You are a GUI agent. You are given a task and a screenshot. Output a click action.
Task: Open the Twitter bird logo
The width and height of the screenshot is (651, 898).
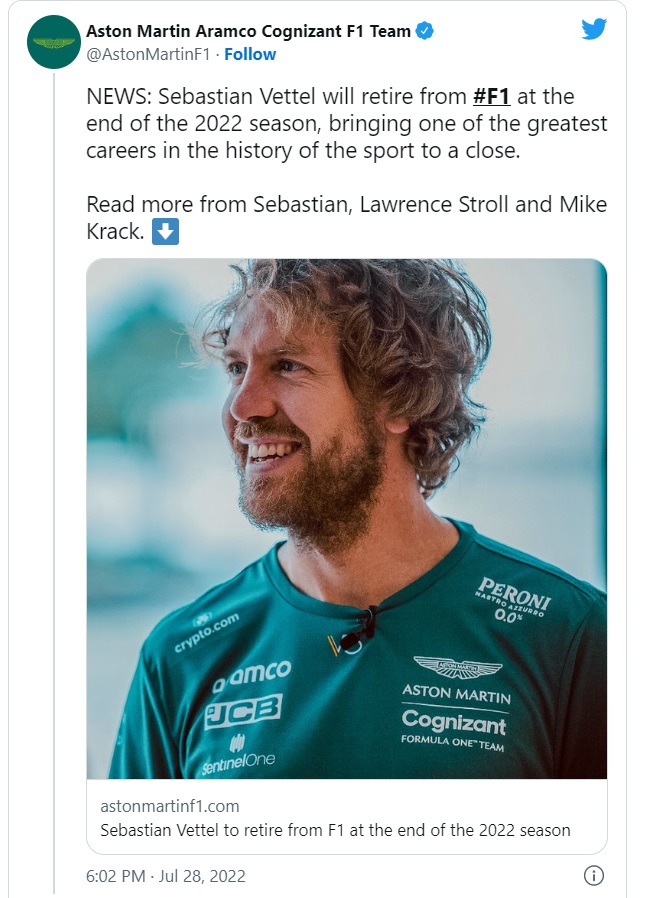click(x=594, y=30)
